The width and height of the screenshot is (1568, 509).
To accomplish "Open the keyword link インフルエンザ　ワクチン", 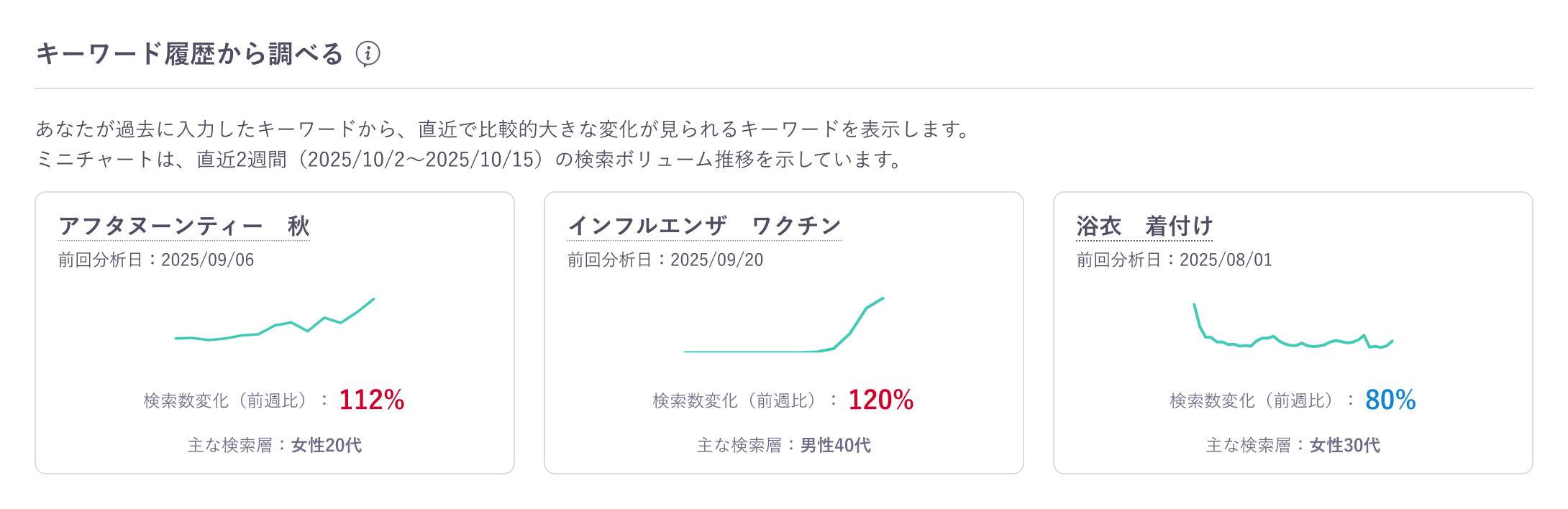I will tap(703, 224).
